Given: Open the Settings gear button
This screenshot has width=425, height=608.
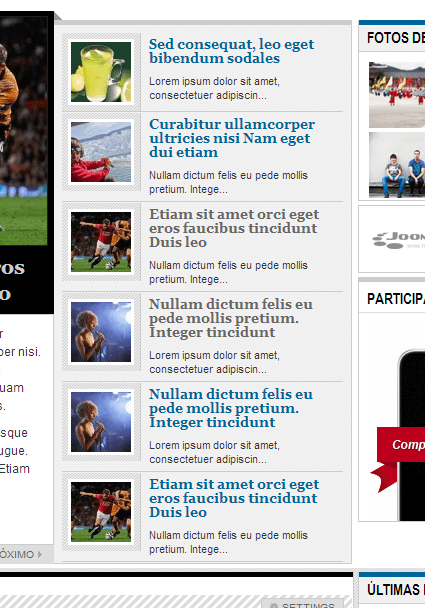Looking at the screenshot, I should (x=302, y=604).
